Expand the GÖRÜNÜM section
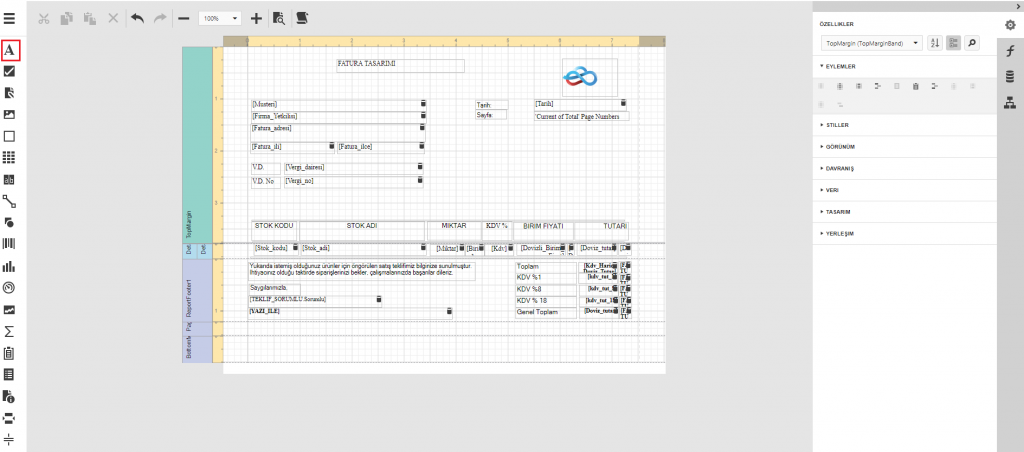 [x=838, y=146]
